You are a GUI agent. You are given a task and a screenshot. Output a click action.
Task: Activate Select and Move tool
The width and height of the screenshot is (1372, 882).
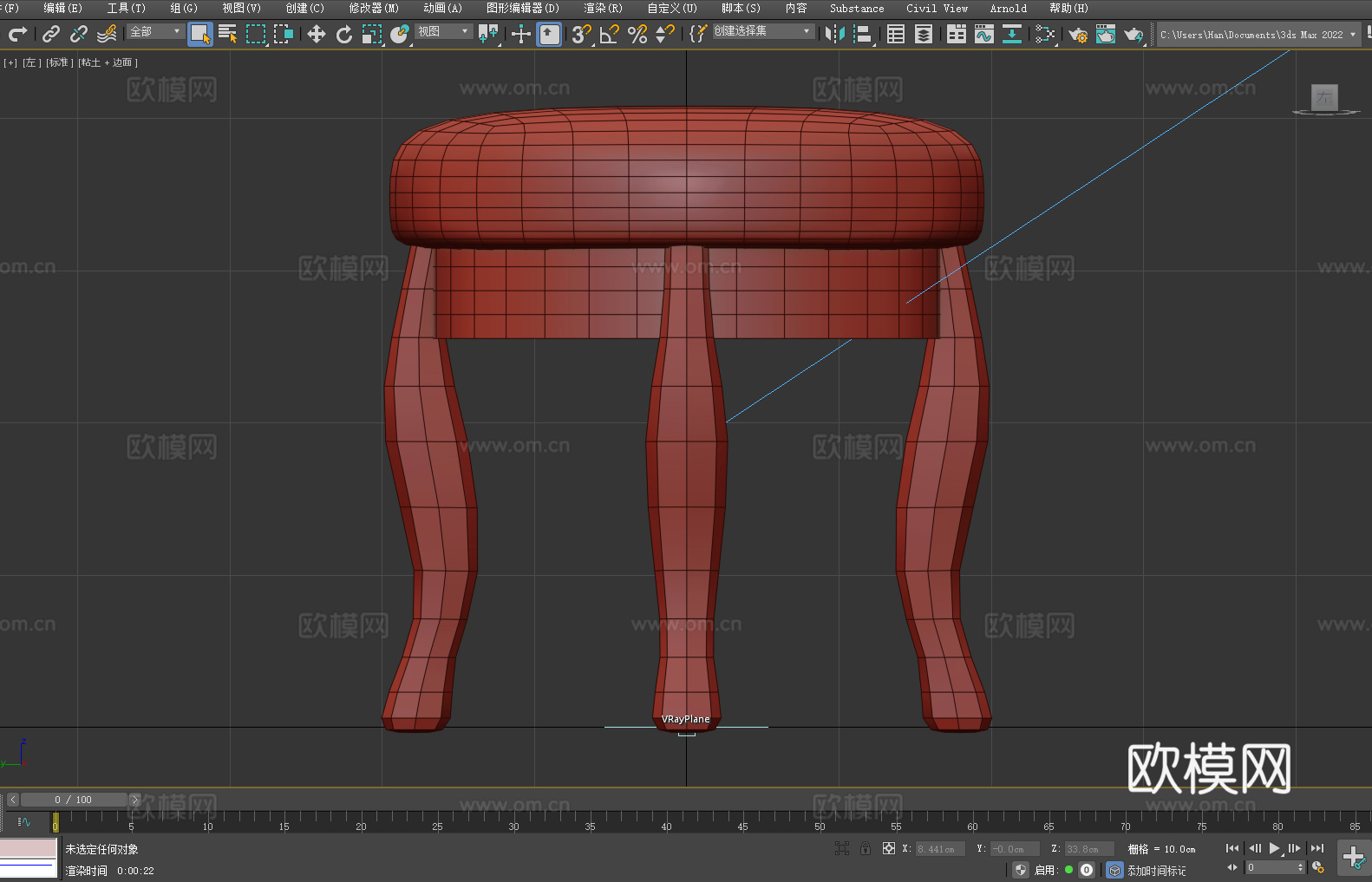tap(317, 34)
